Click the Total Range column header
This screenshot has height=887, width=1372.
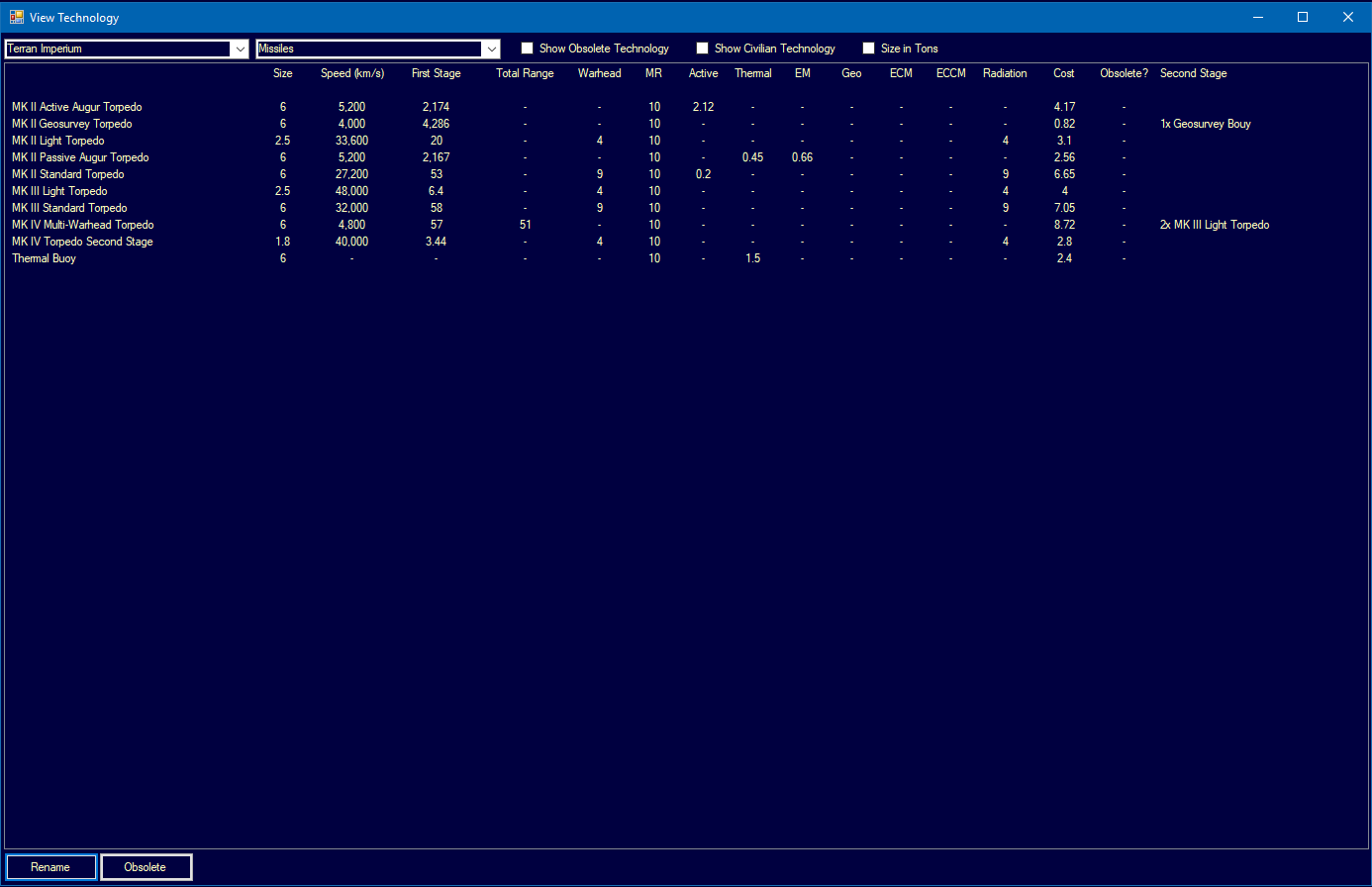click(x=525, y=73)
